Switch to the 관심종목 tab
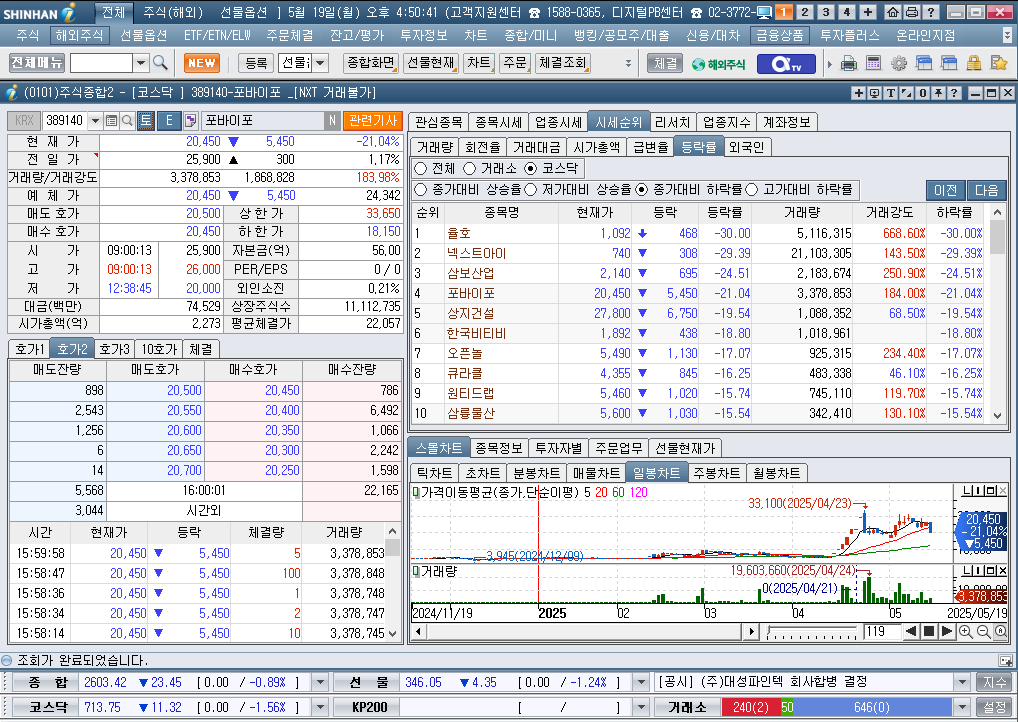1018x722 pixels. (438, 122)
